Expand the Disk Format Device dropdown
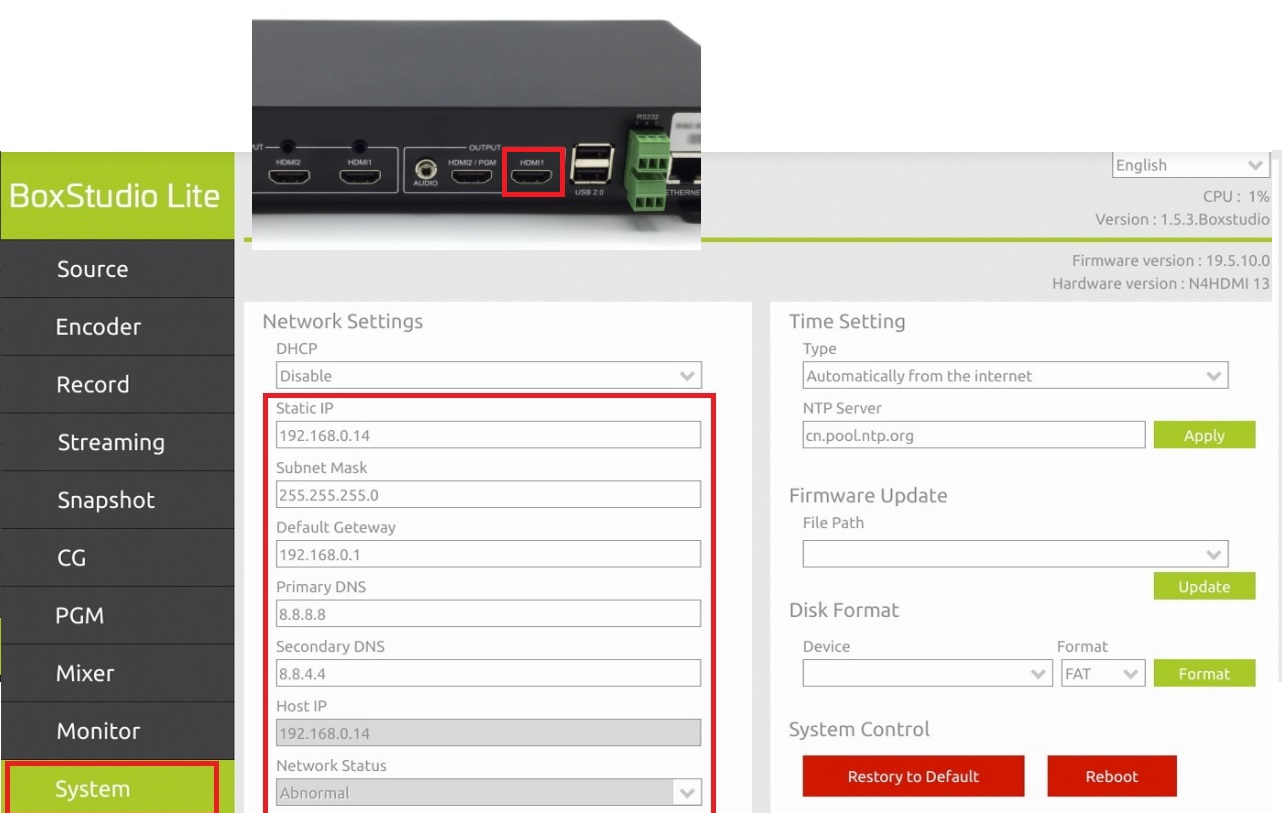The image size is (1282, 813). pyautogui.click(x=928, y=673)
